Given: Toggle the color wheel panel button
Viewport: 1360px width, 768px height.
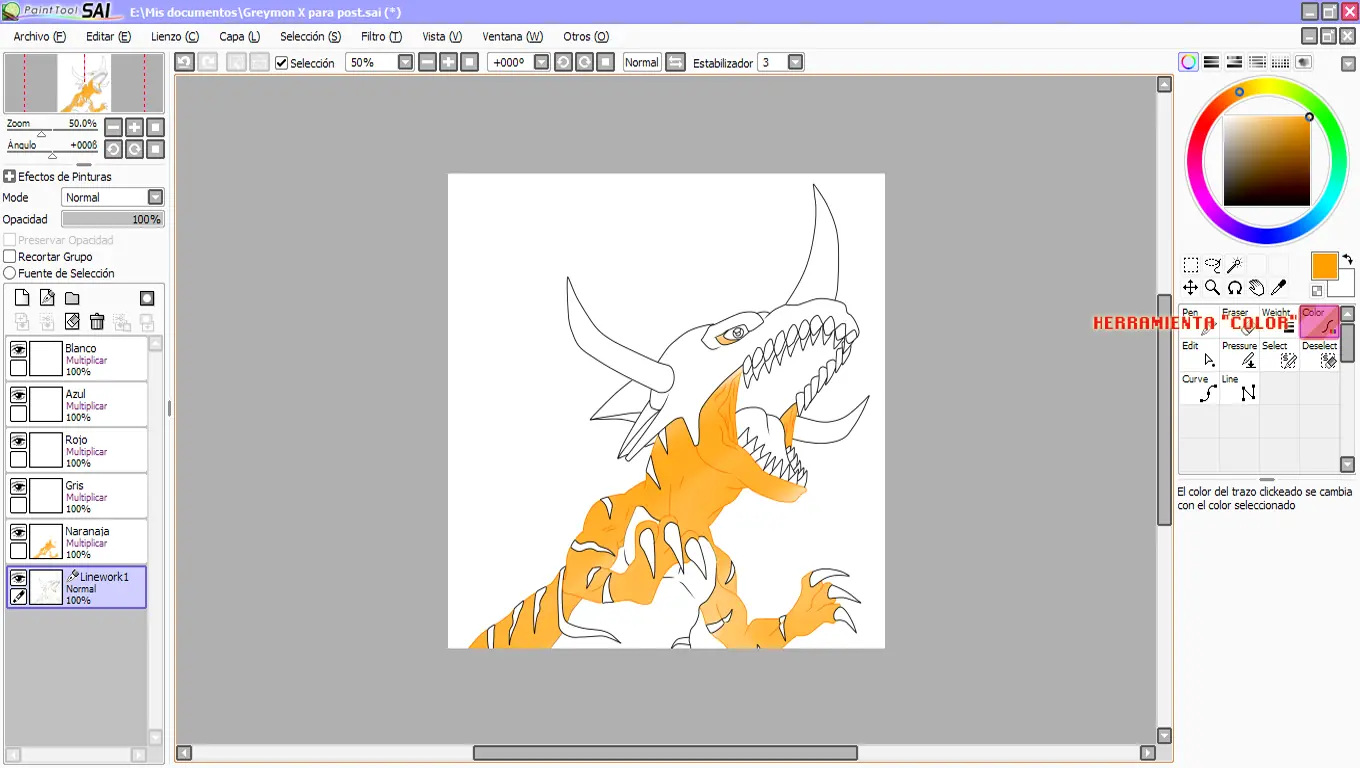Looking at the screenshot, I should [1188, 62].
